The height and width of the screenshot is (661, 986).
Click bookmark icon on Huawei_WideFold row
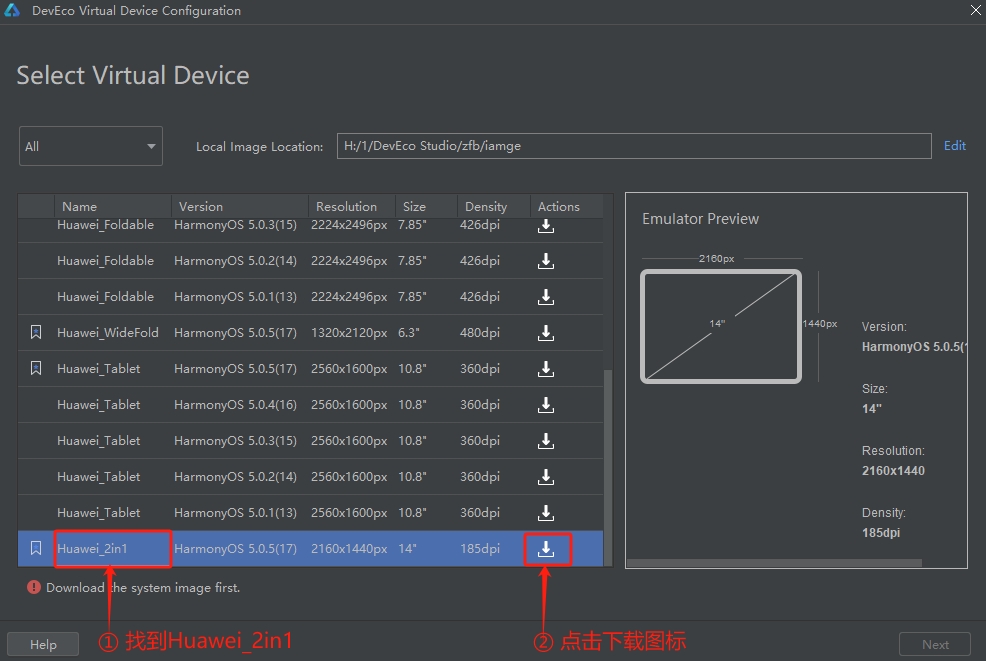(36, 332)
